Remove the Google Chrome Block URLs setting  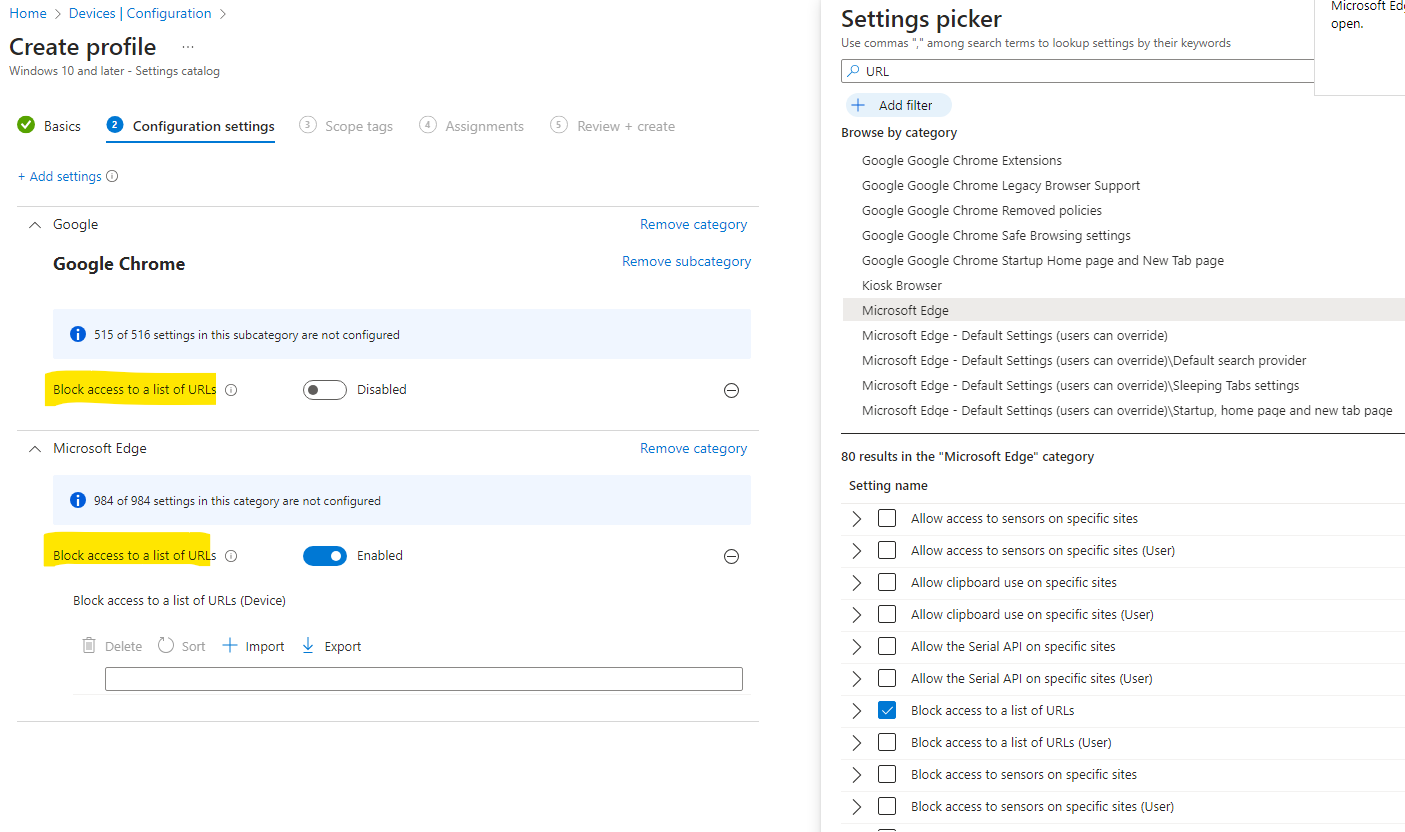[x=731, y=390]
